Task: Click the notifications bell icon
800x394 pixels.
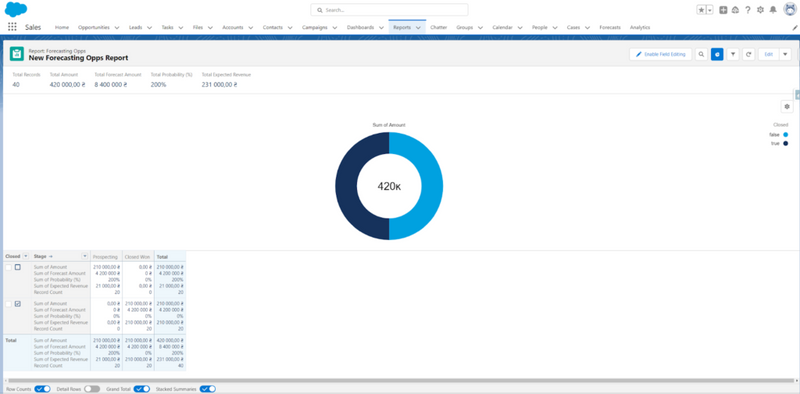Action: (773, 10)
